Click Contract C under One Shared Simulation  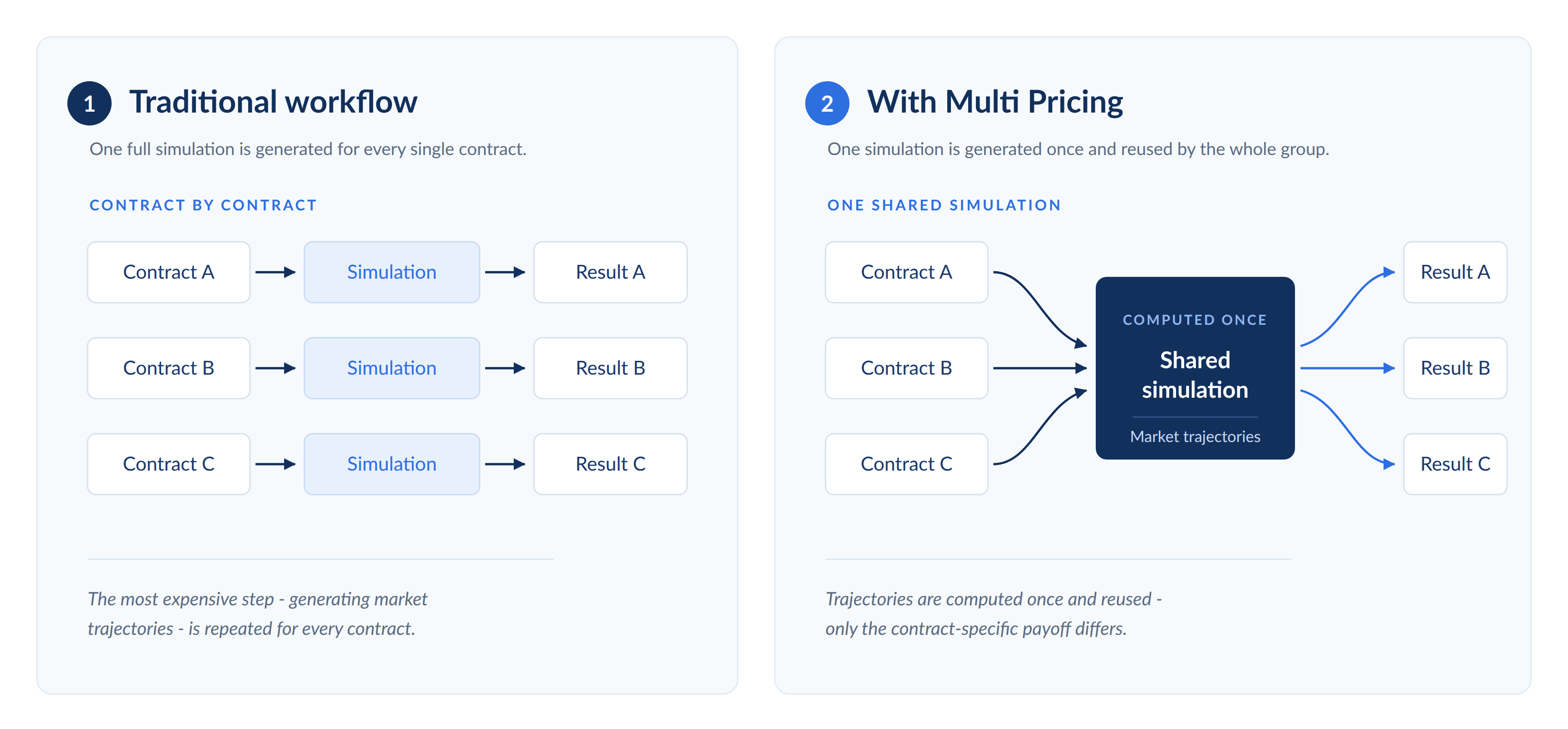(906, 464)
